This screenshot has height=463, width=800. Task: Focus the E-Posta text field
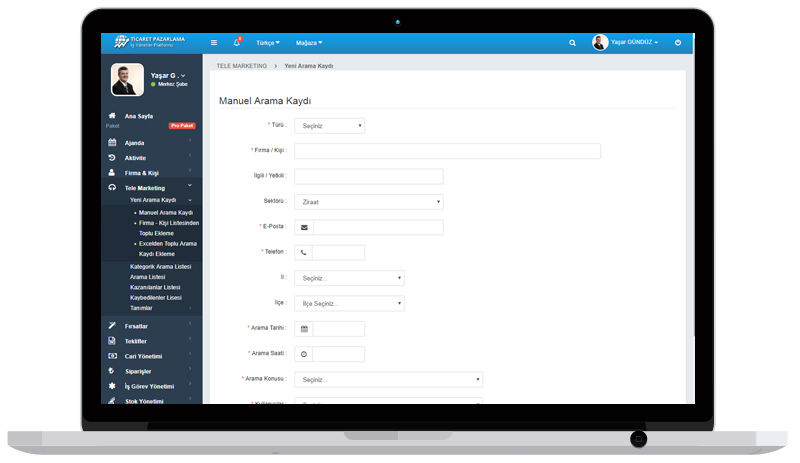point(378,227)
